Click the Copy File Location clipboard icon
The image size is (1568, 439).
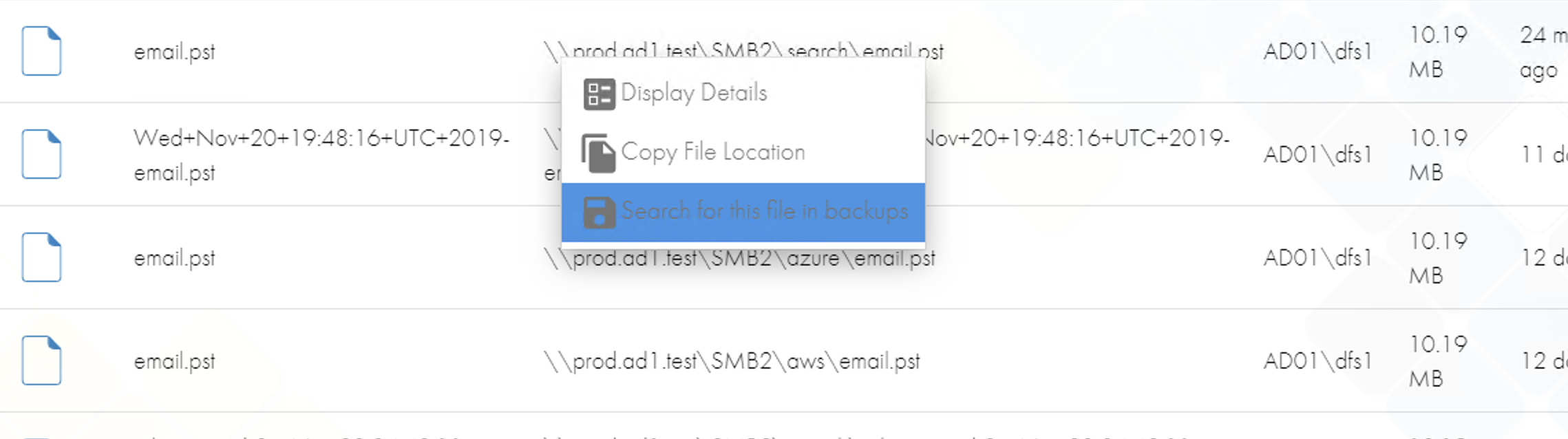click(598, 153)
